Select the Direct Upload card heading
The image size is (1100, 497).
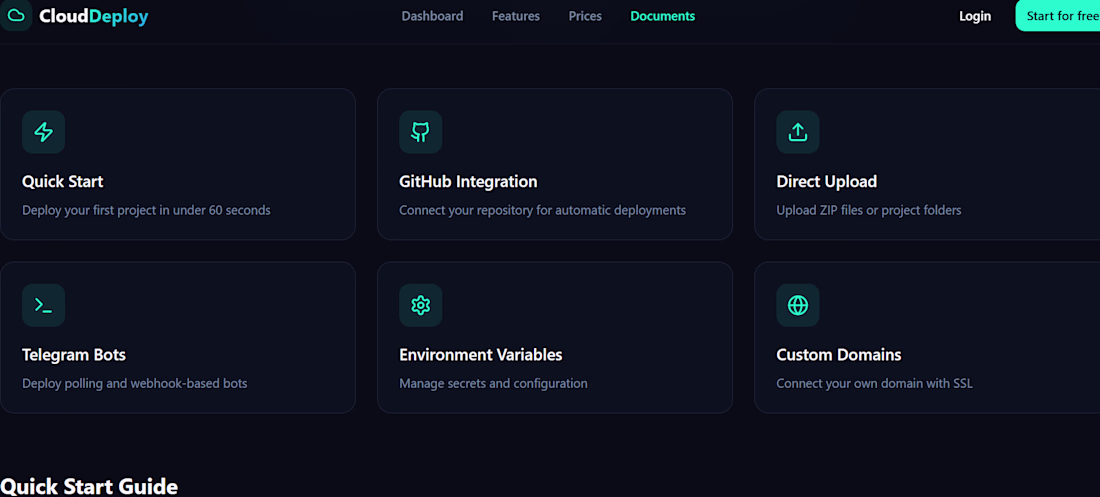[826, 182]
